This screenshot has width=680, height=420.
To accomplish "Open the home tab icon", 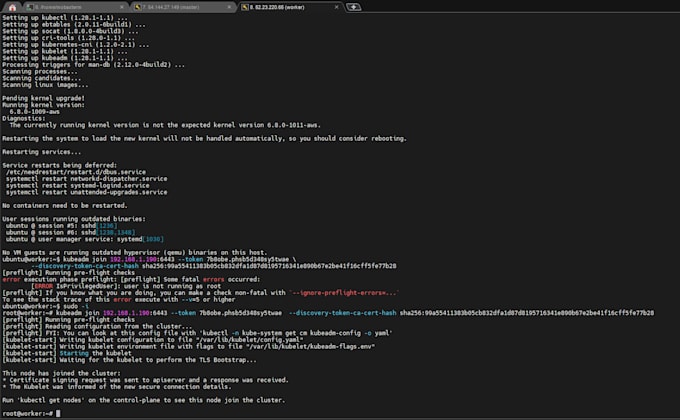I will click(12, 7).
